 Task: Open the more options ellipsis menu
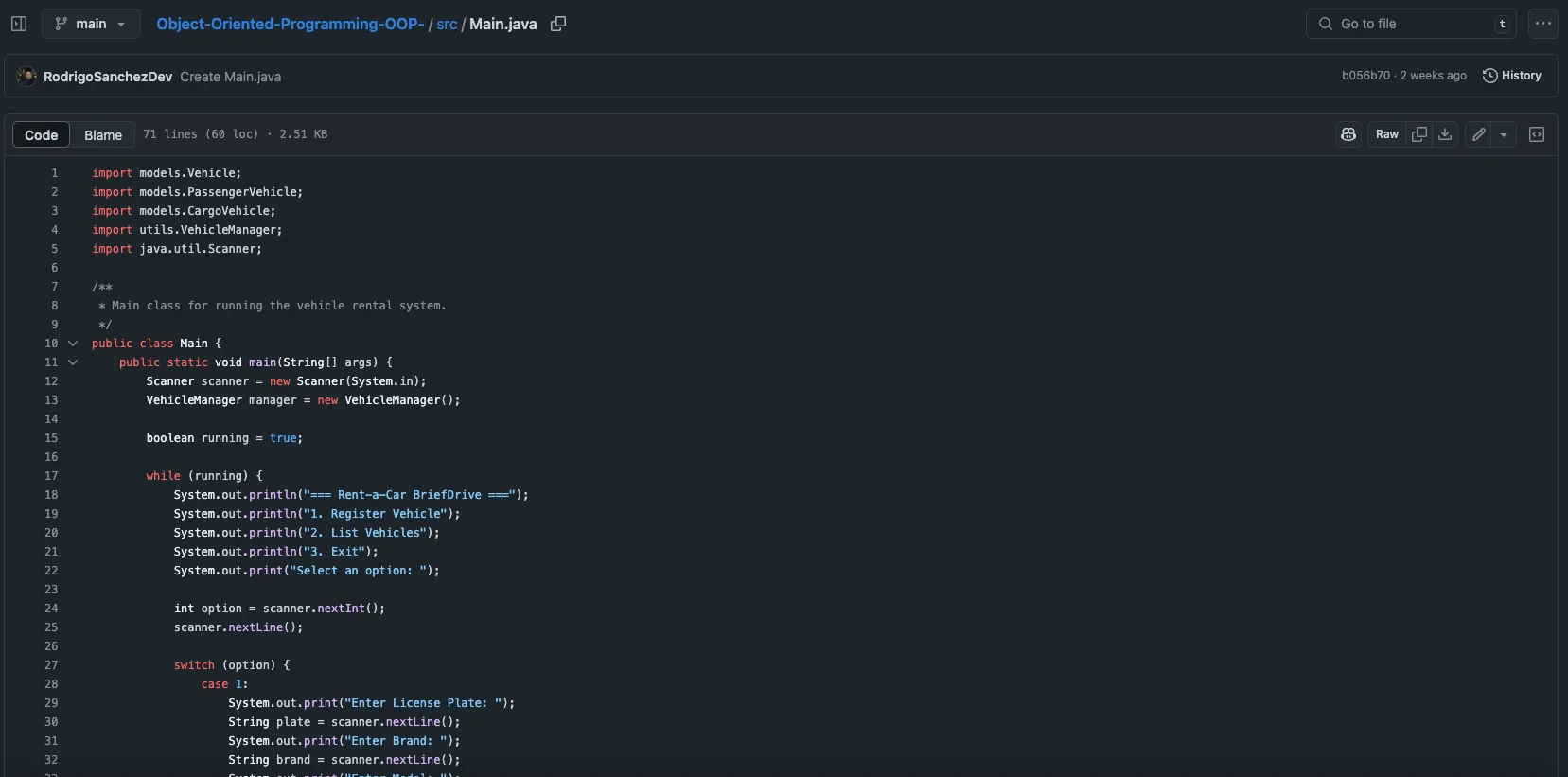1543,24
